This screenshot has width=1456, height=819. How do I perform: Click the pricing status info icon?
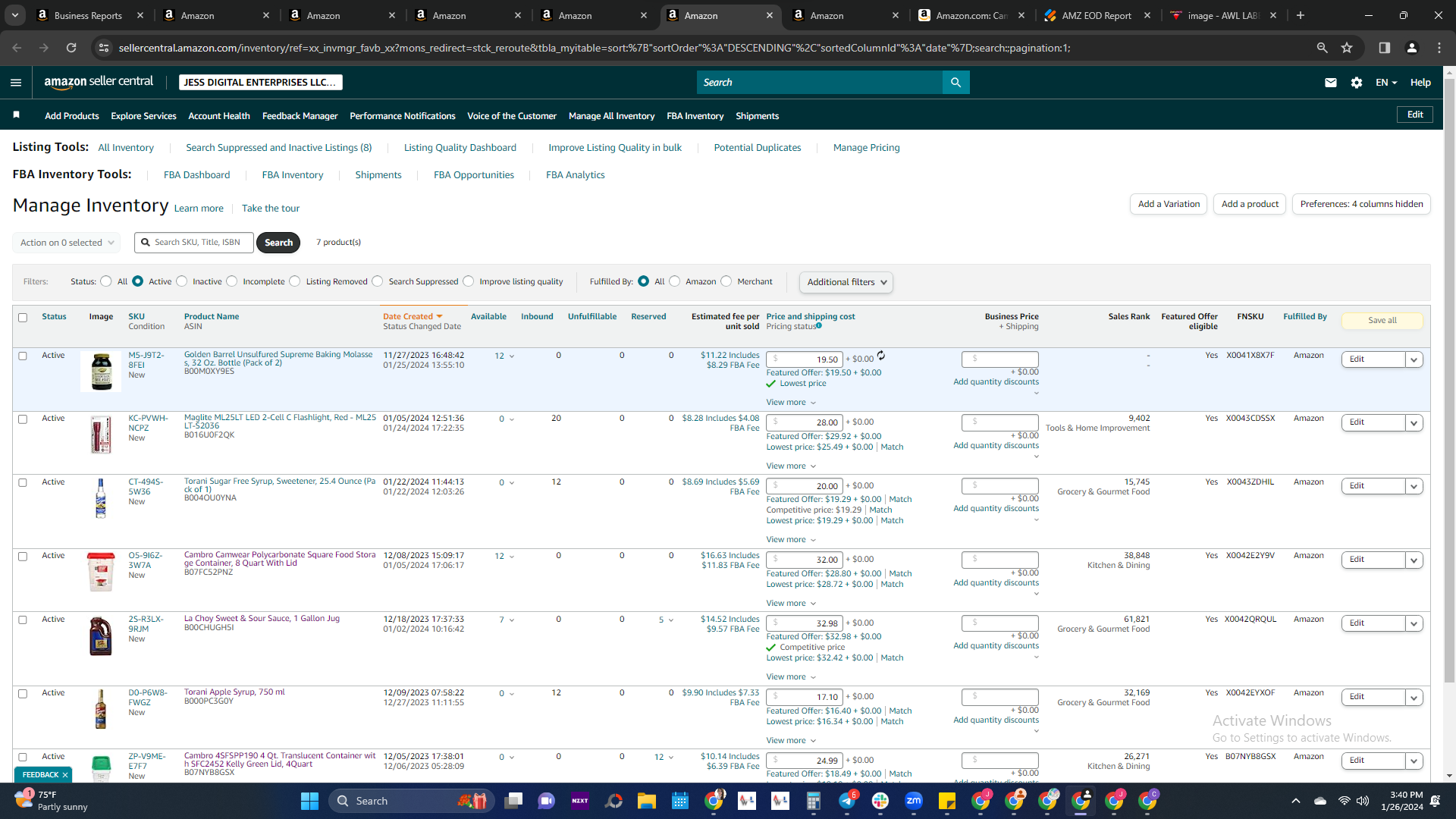point(819,326)
